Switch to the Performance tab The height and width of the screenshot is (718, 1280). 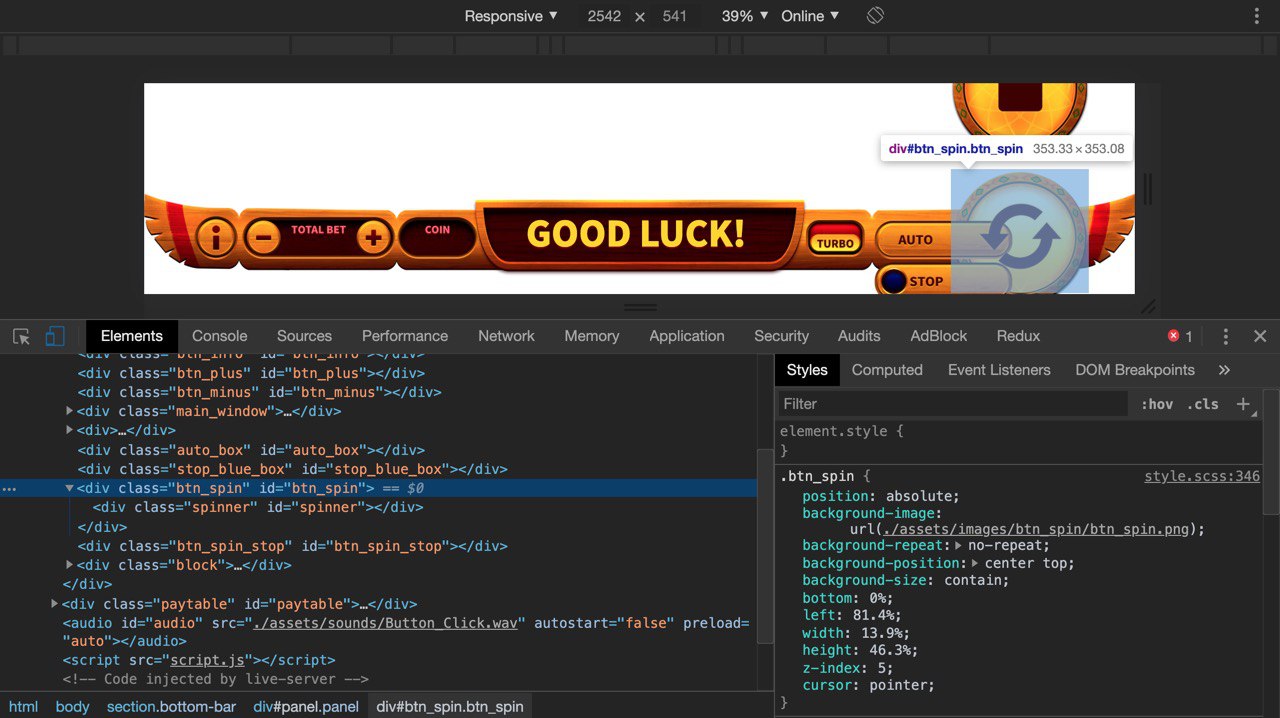click(x=405, y=336)
